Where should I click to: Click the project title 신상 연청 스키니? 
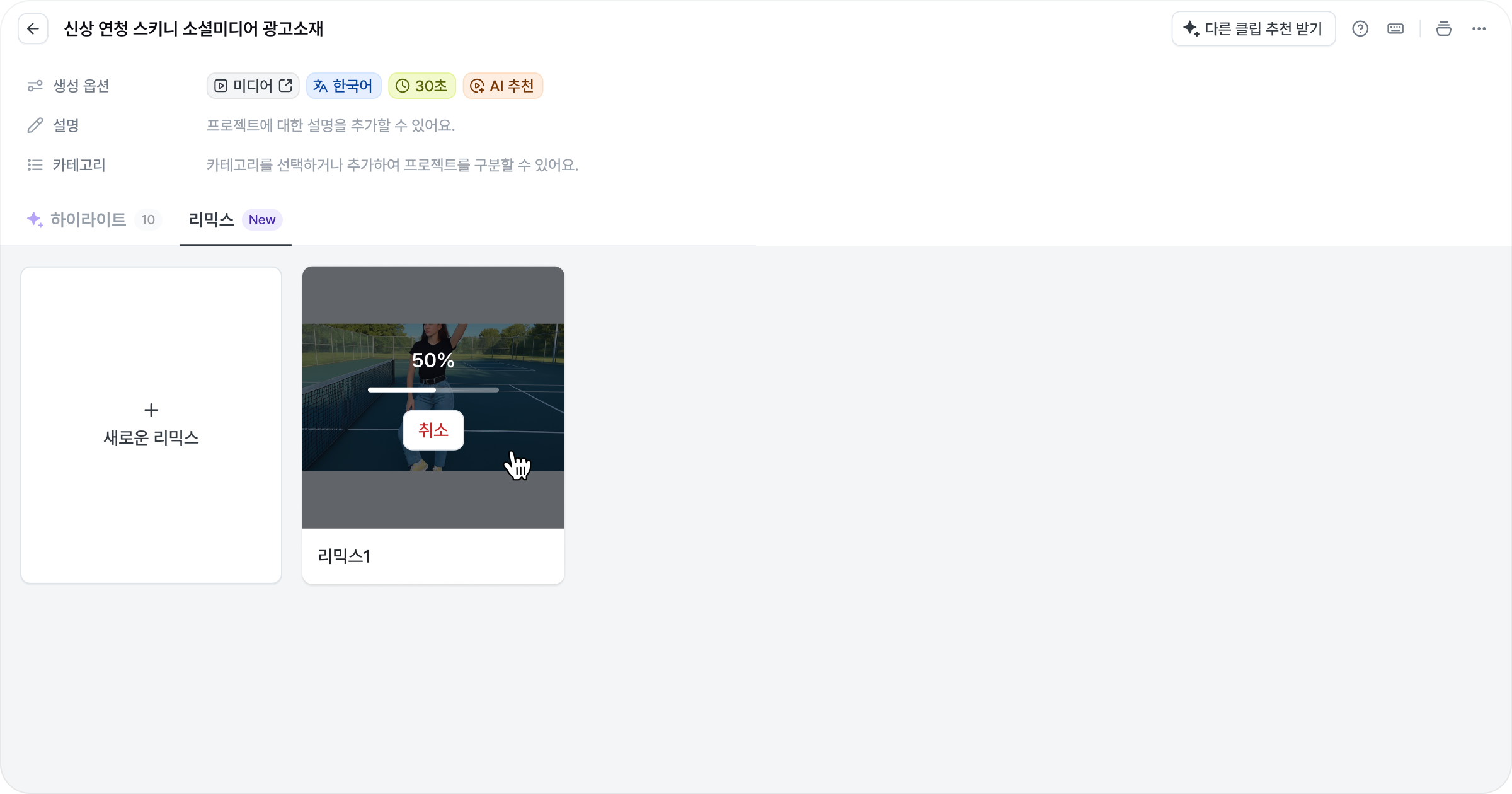(194, 29)
